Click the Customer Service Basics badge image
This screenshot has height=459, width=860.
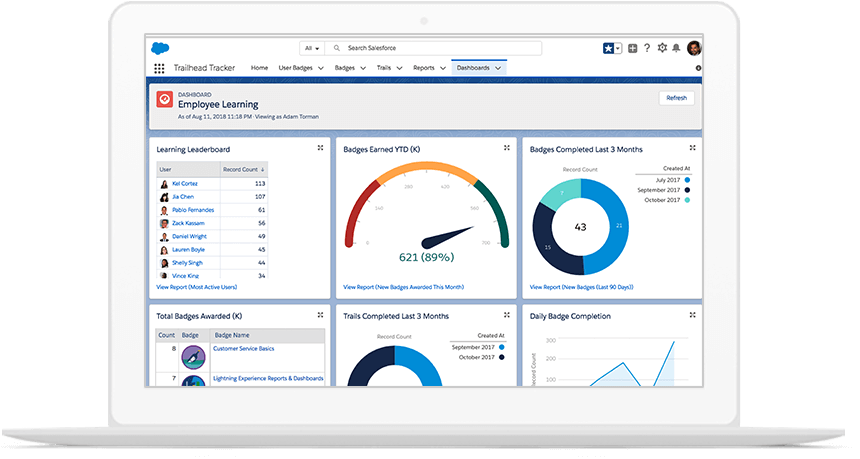coord(193,358)
